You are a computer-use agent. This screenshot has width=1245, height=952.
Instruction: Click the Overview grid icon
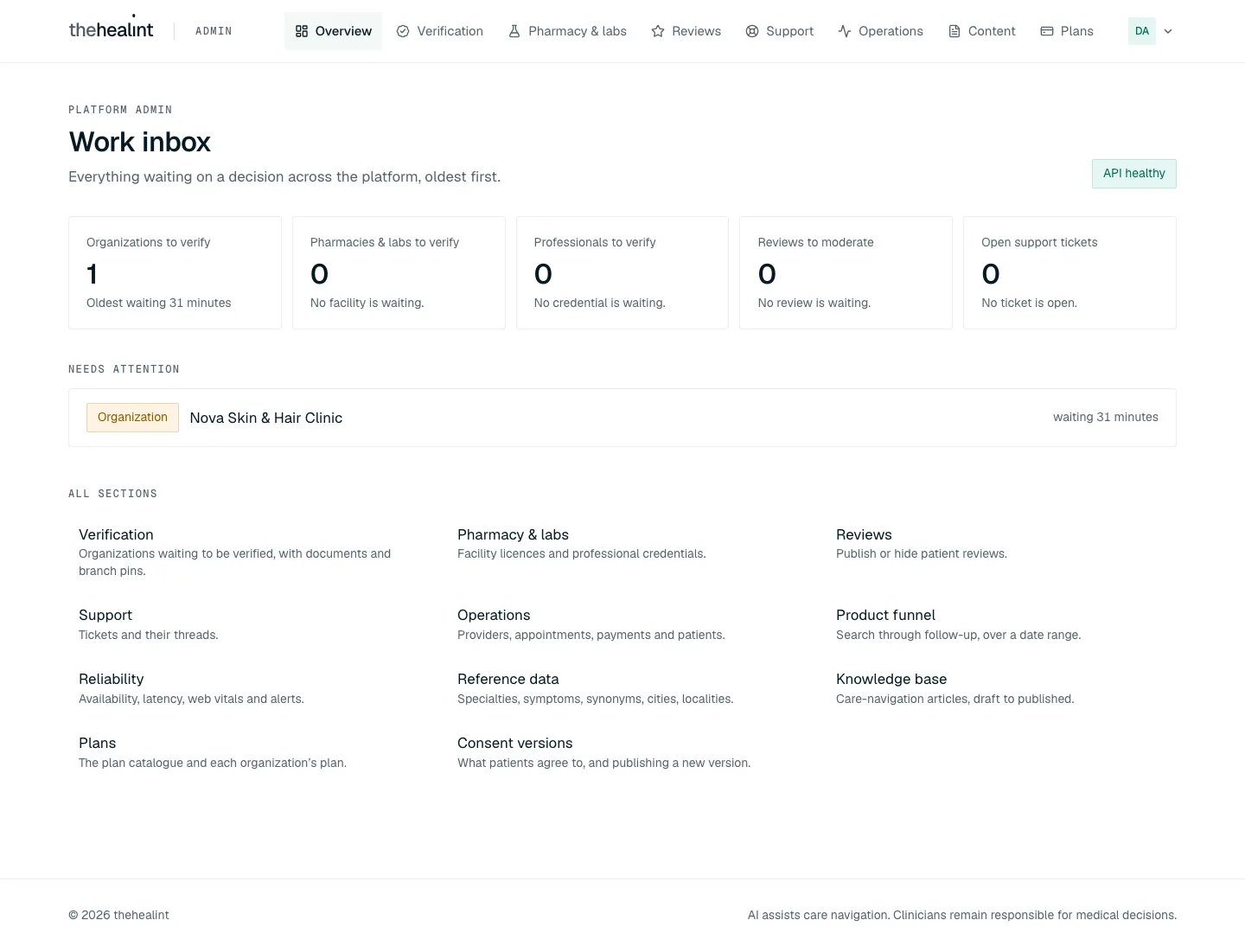click(x=302, y=31)
